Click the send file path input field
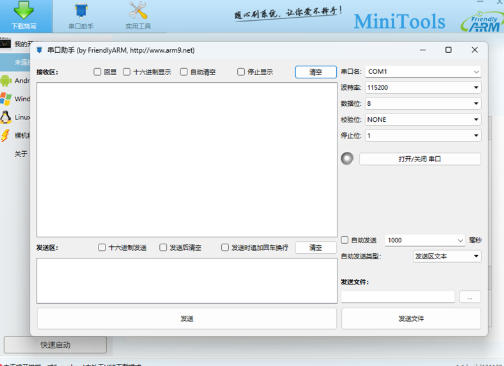504x366 pixels. pyautogui.click(x=398, y=297)
